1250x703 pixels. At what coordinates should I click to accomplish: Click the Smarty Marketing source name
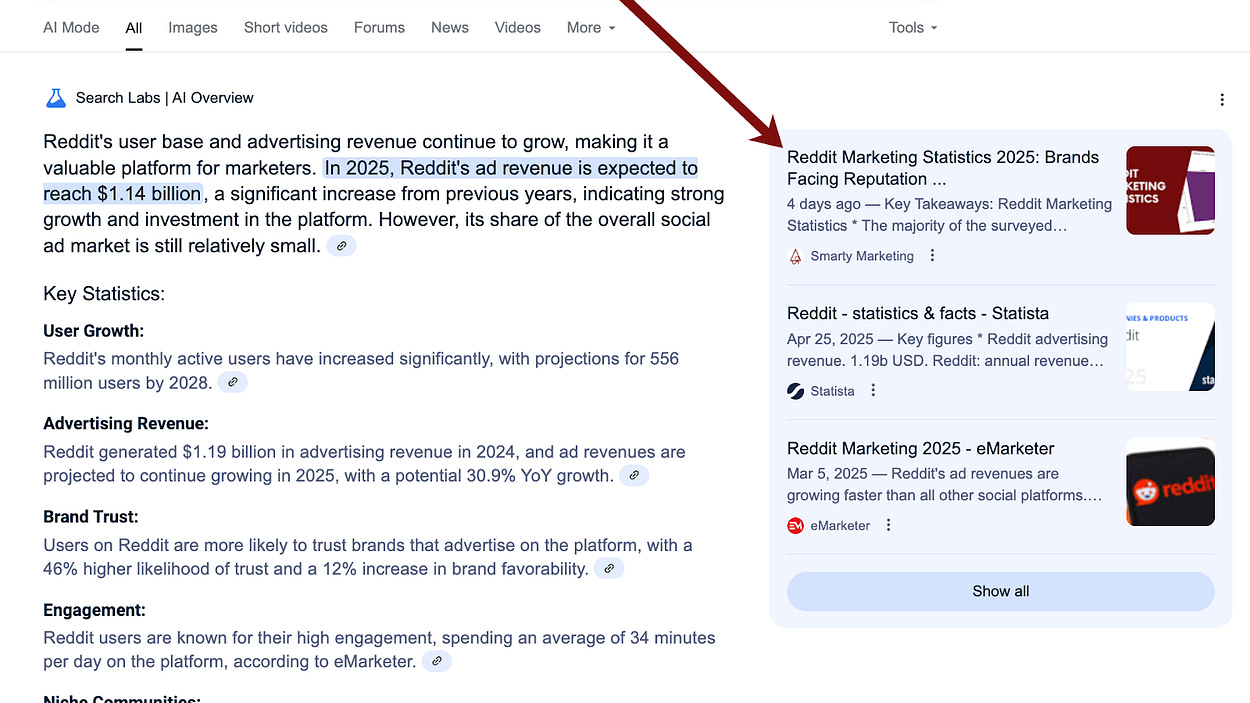tap(862, 256)
